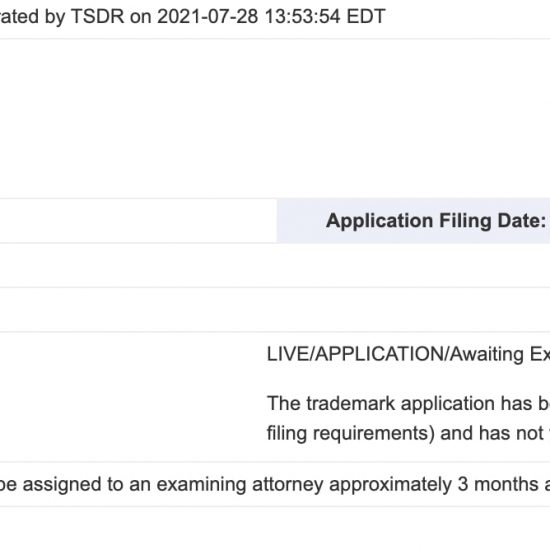
Task: Select the 2021-07-28 date in the header
Action: tap(208, 16)
